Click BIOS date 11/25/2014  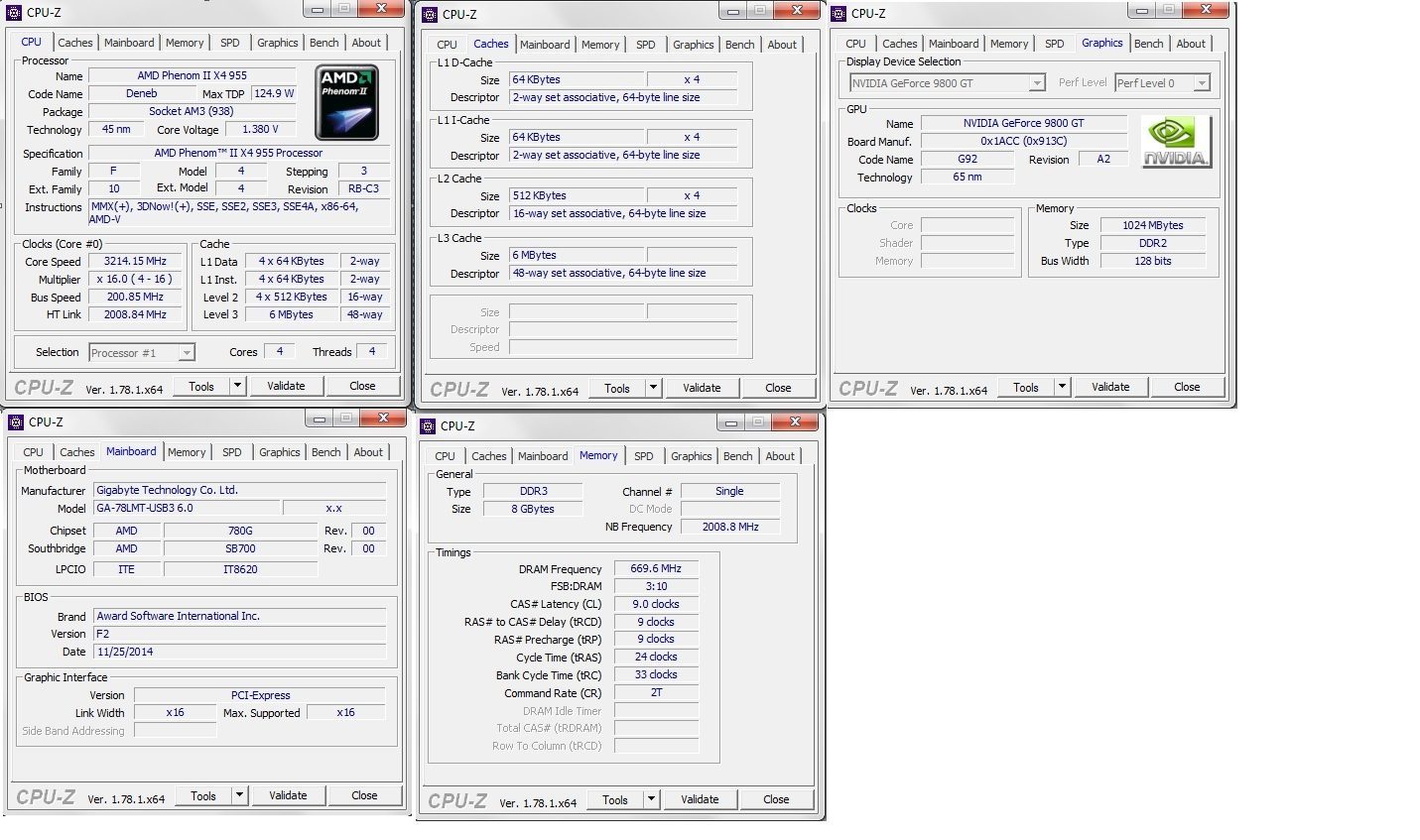pos(239,652)
